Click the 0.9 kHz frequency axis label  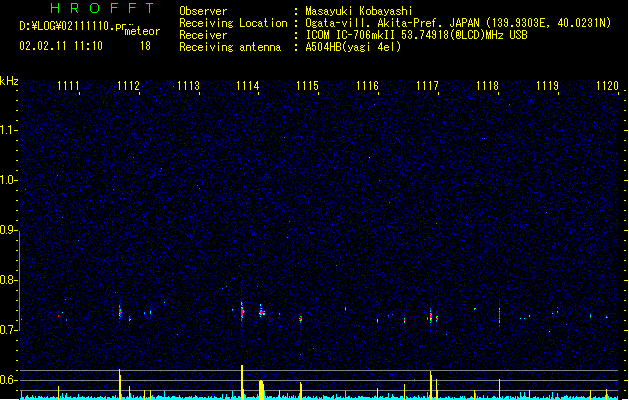click(7, 230)
